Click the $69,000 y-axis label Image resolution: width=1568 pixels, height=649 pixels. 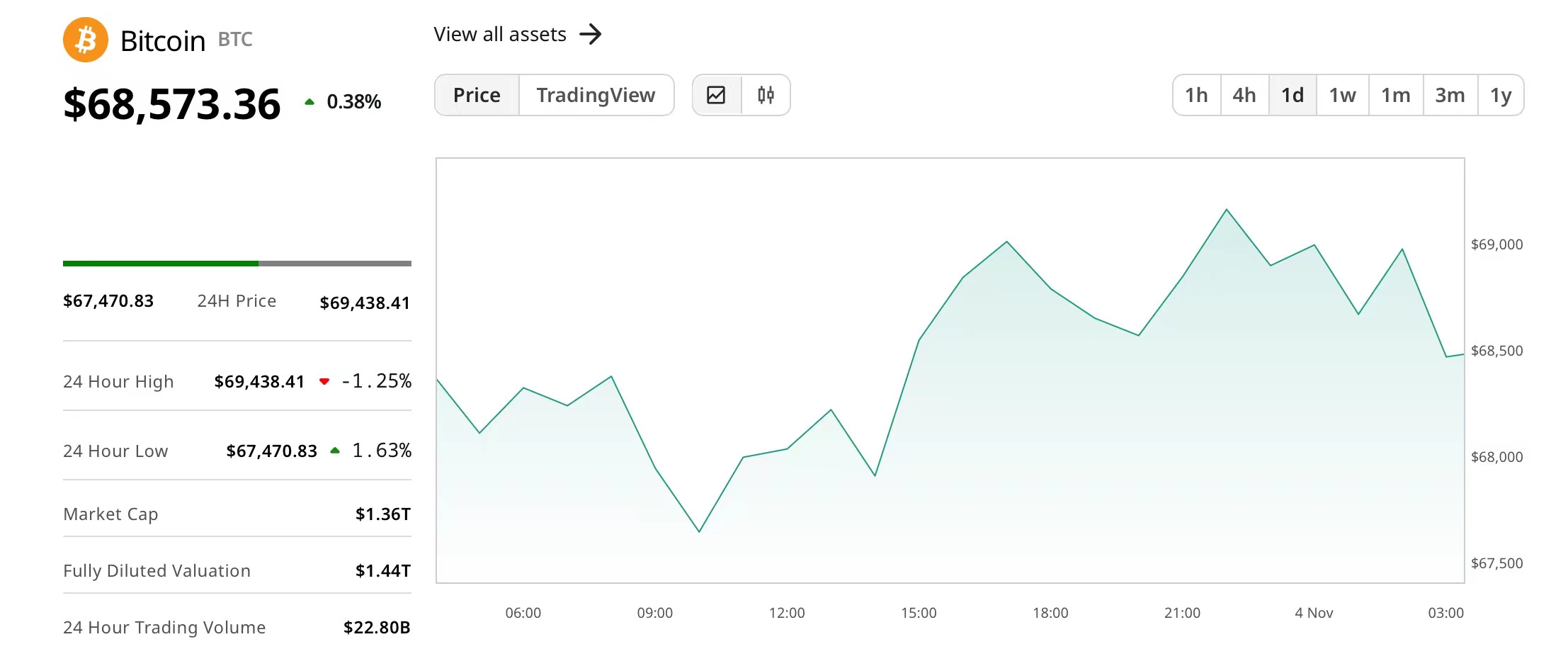(x=1497, y=244)
